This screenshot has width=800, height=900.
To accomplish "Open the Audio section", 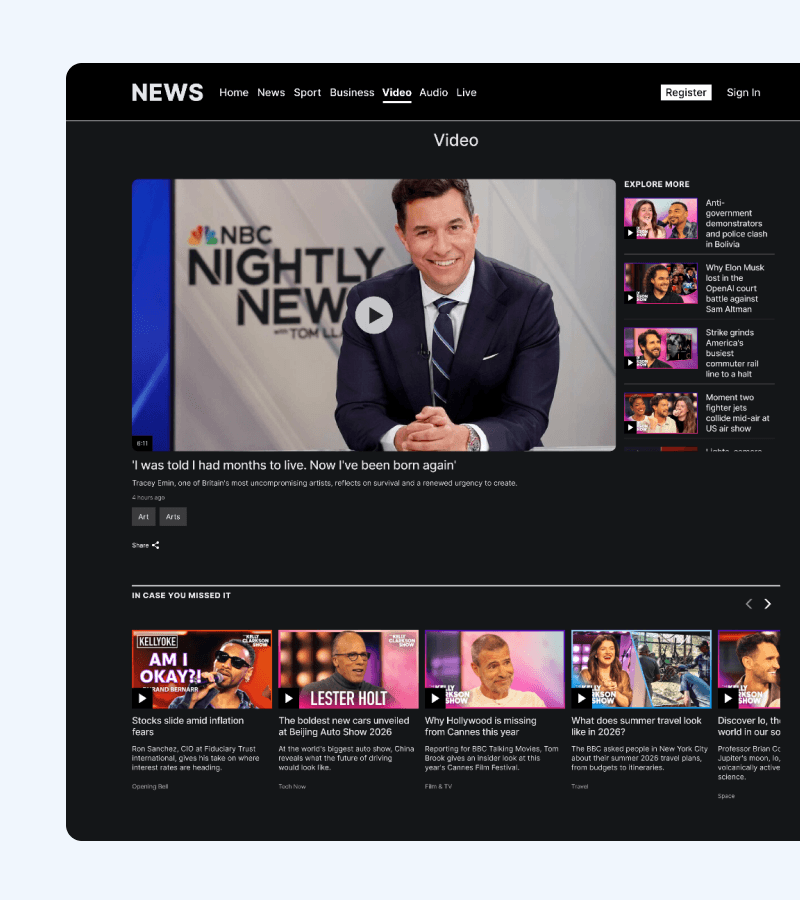I will coord(433,92).
